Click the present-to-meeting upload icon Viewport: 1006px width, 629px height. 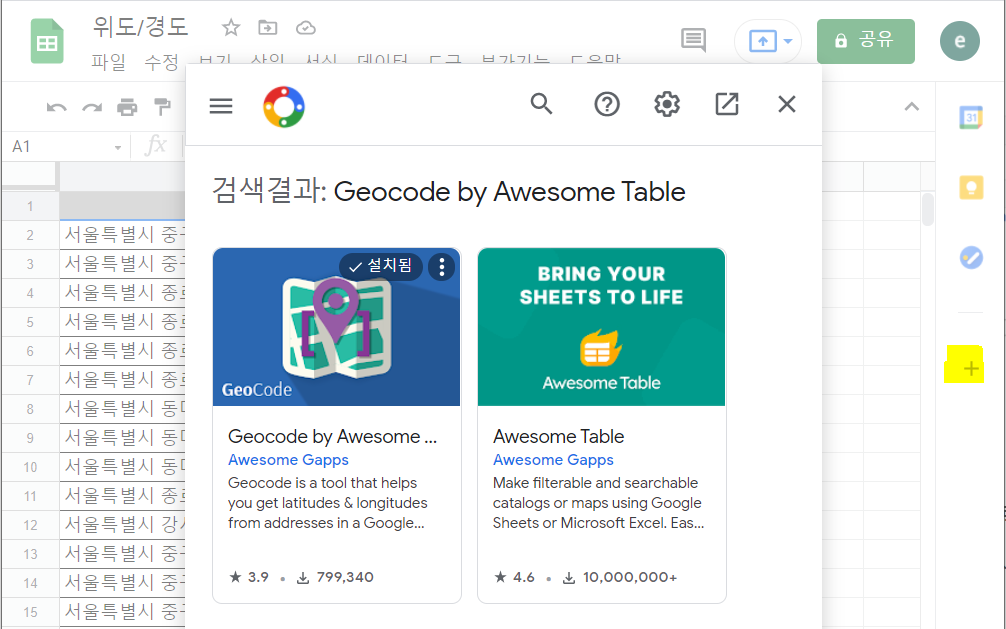763,42
